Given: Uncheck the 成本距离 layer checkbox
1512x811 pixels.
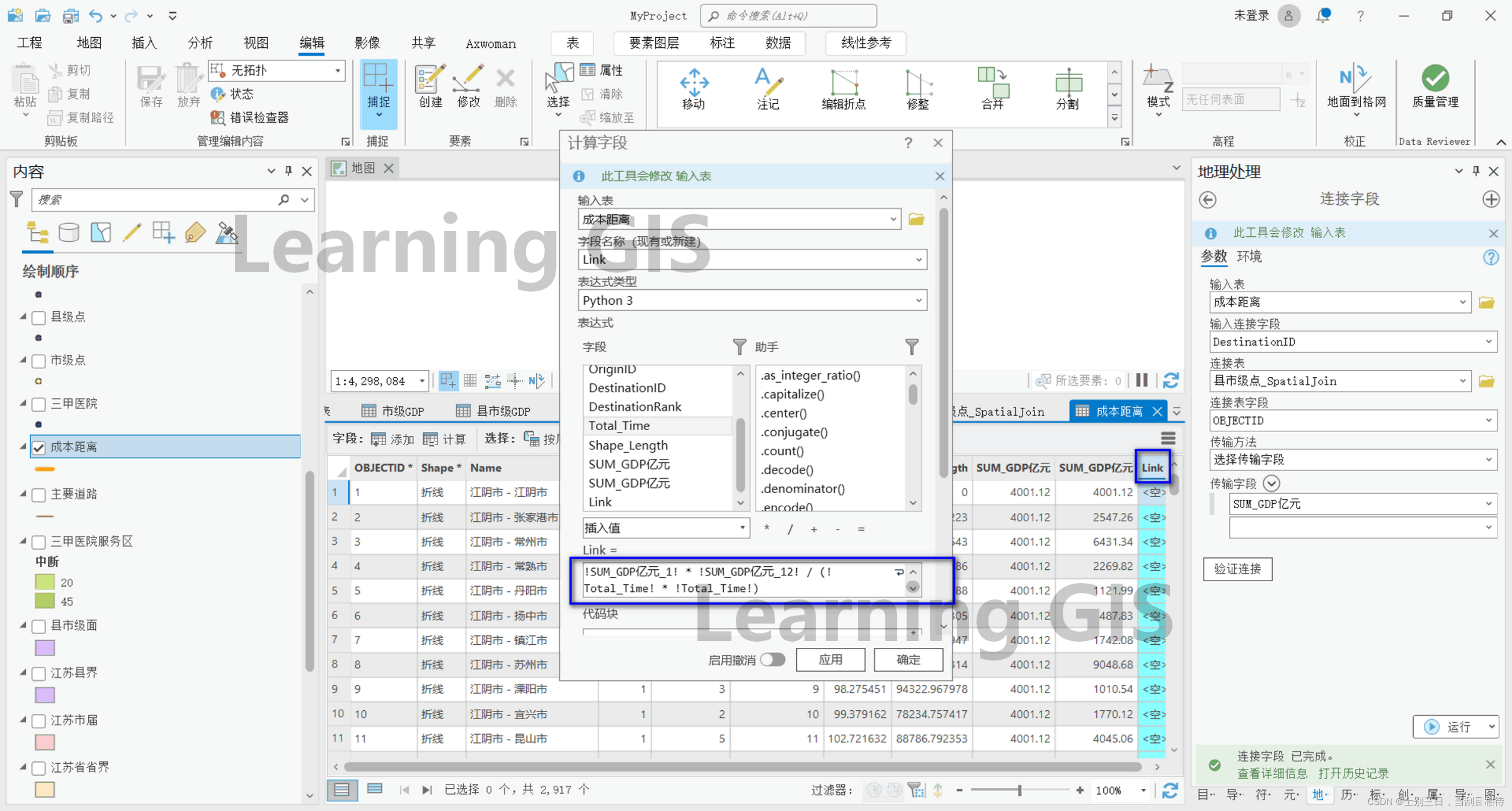Looking at the screenshot, I should pyautogui.click(x=39, y=448).
